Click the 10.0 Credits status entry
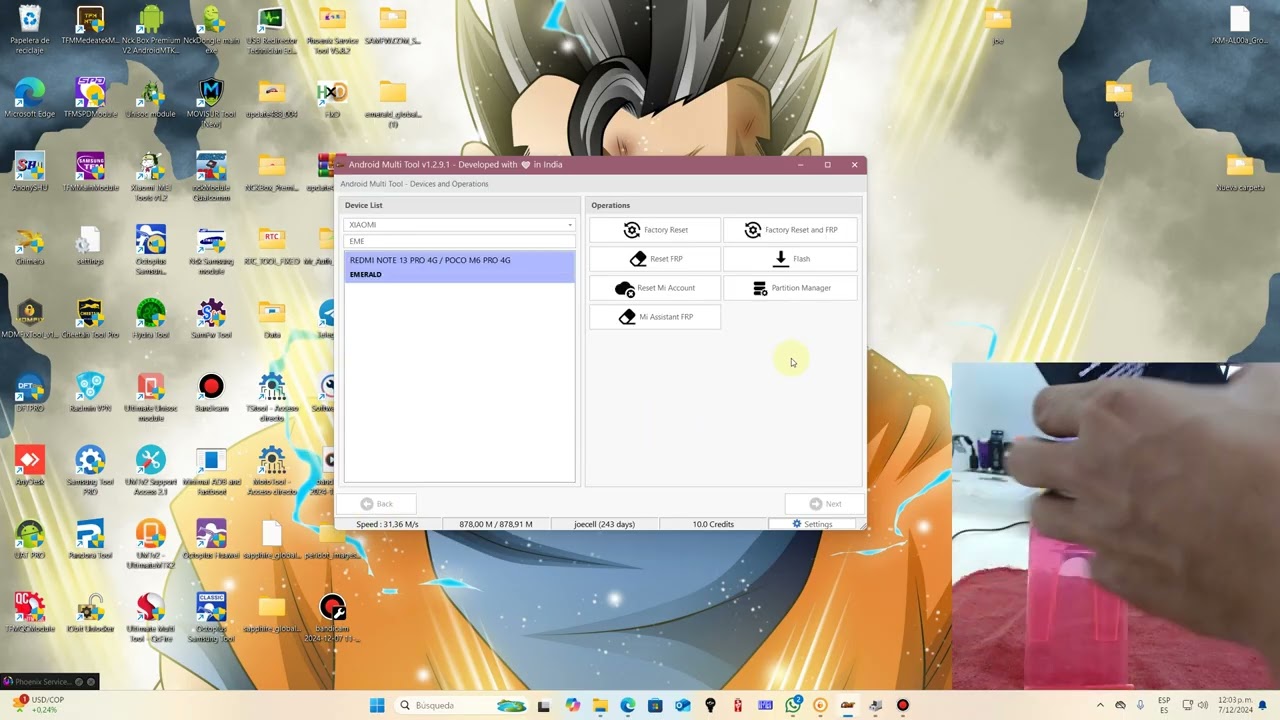Image resolution: width=1280 pixels, height=720 pixels. tap(713, 524)
